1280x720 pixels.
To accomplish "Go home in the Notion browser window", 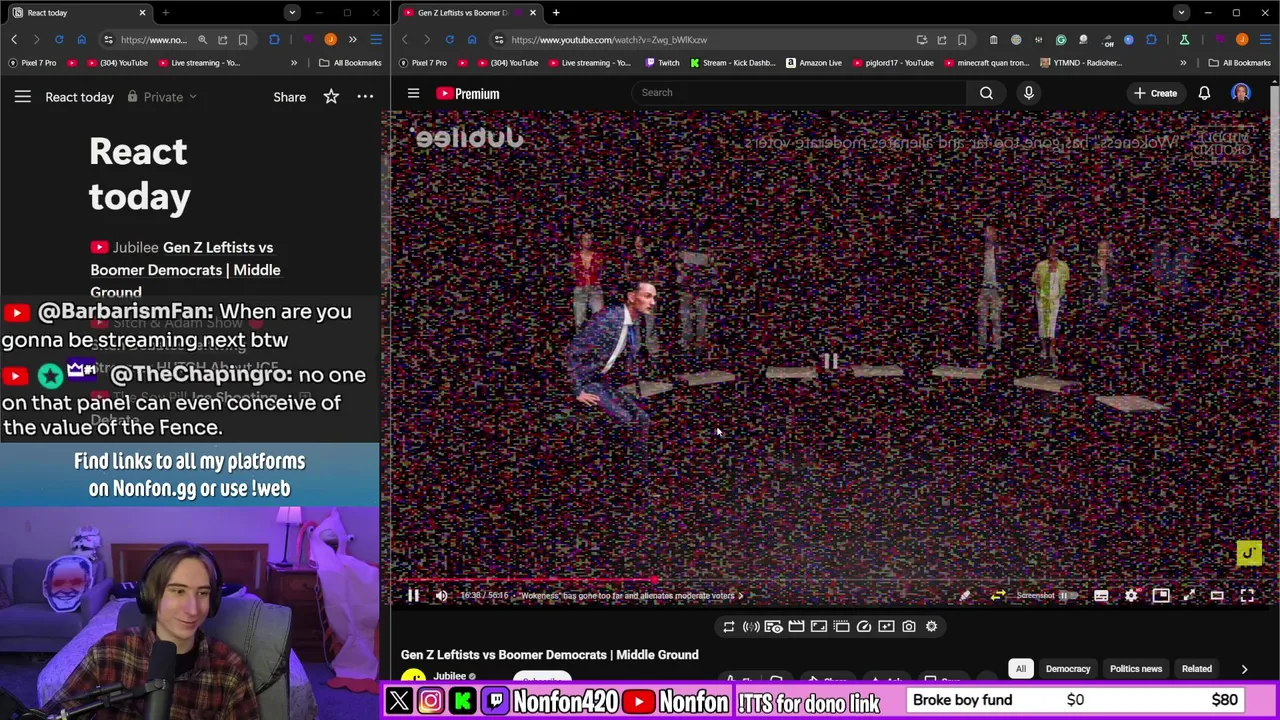I will tap(81, 40).
